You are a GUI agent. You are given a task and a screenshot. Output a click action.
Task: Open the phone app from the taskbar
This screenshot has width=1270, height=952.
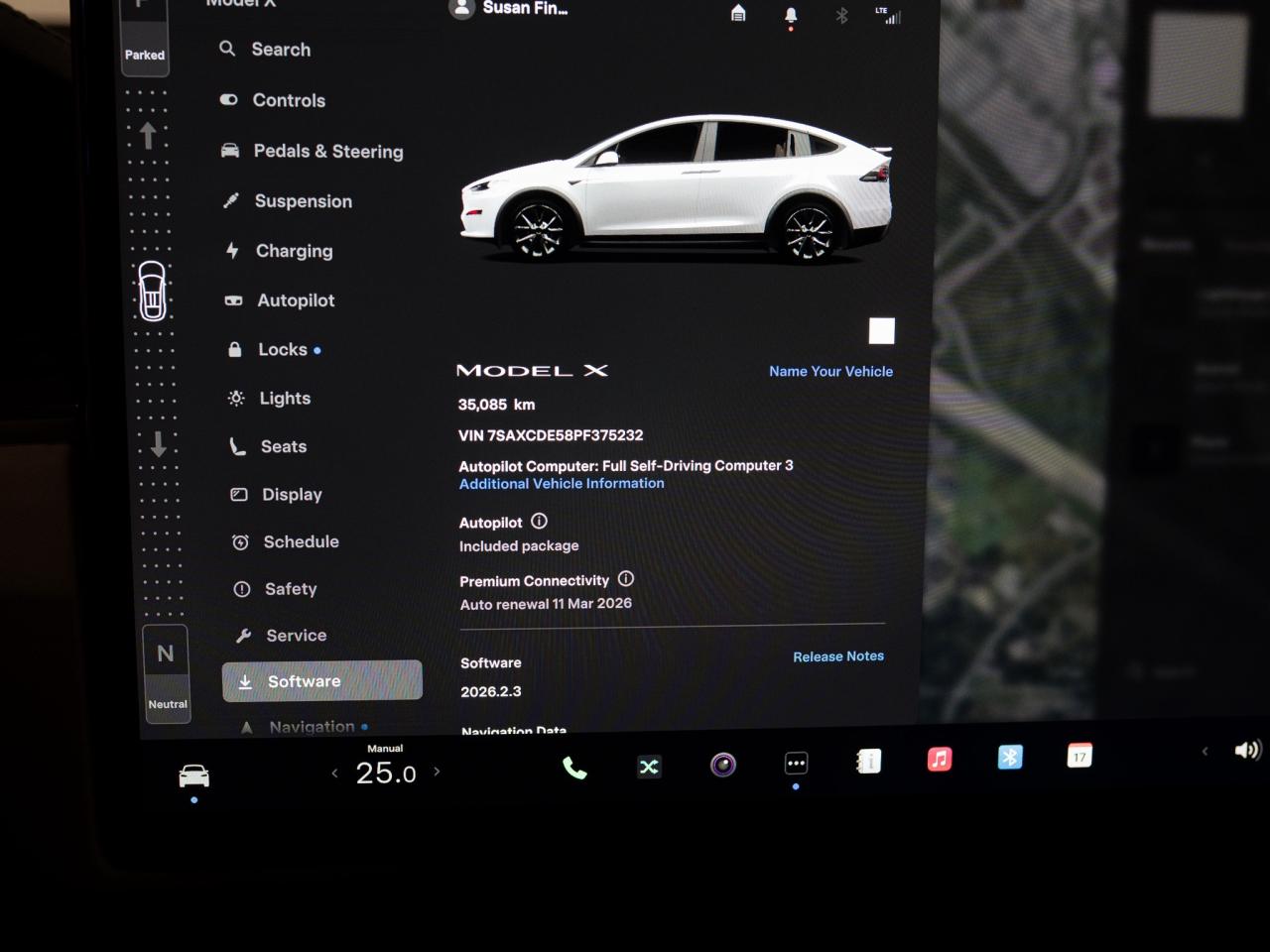point(575,766)
